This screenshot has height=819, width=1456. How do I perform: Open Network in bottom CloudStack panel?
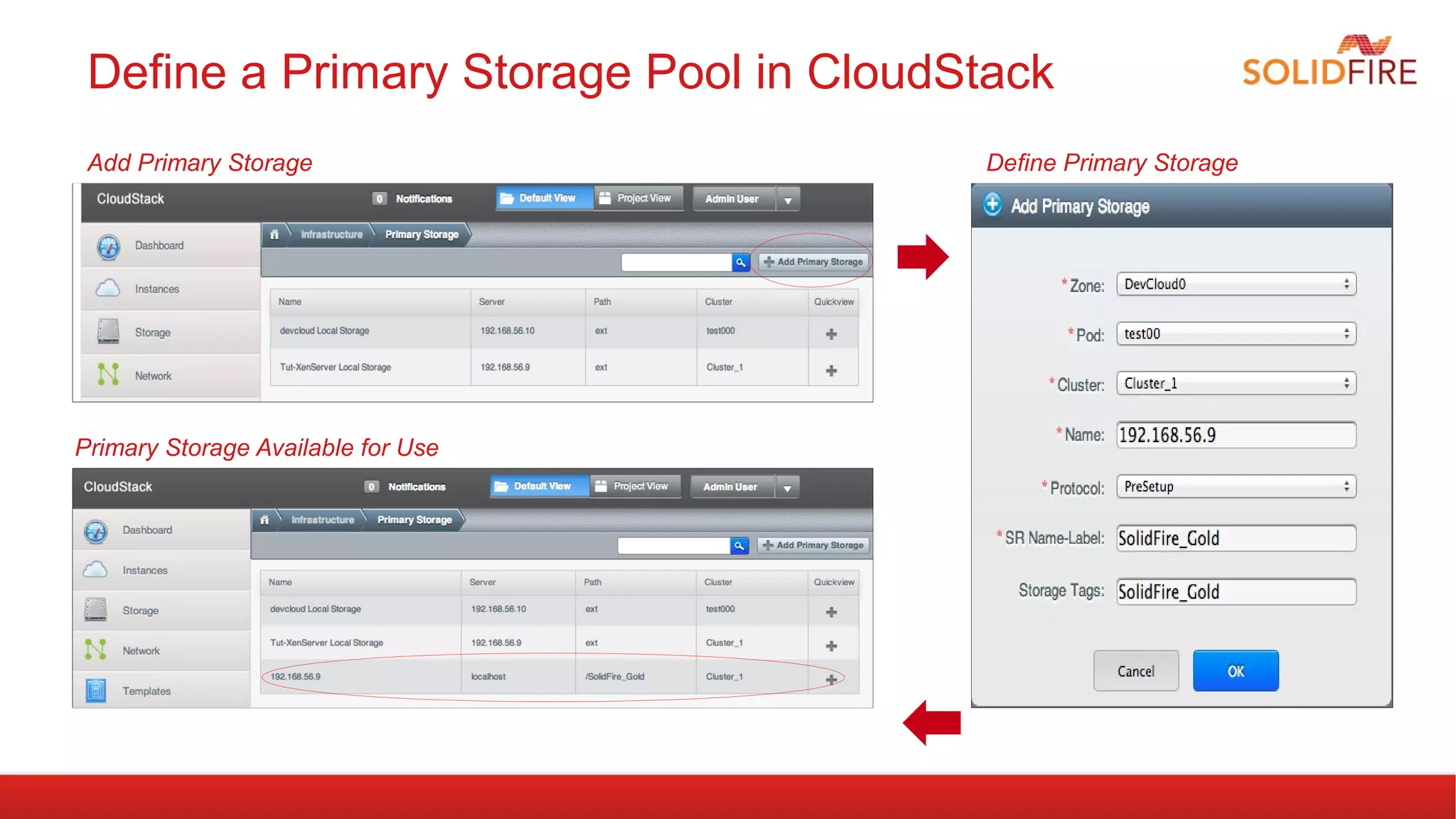coord(161,651)
